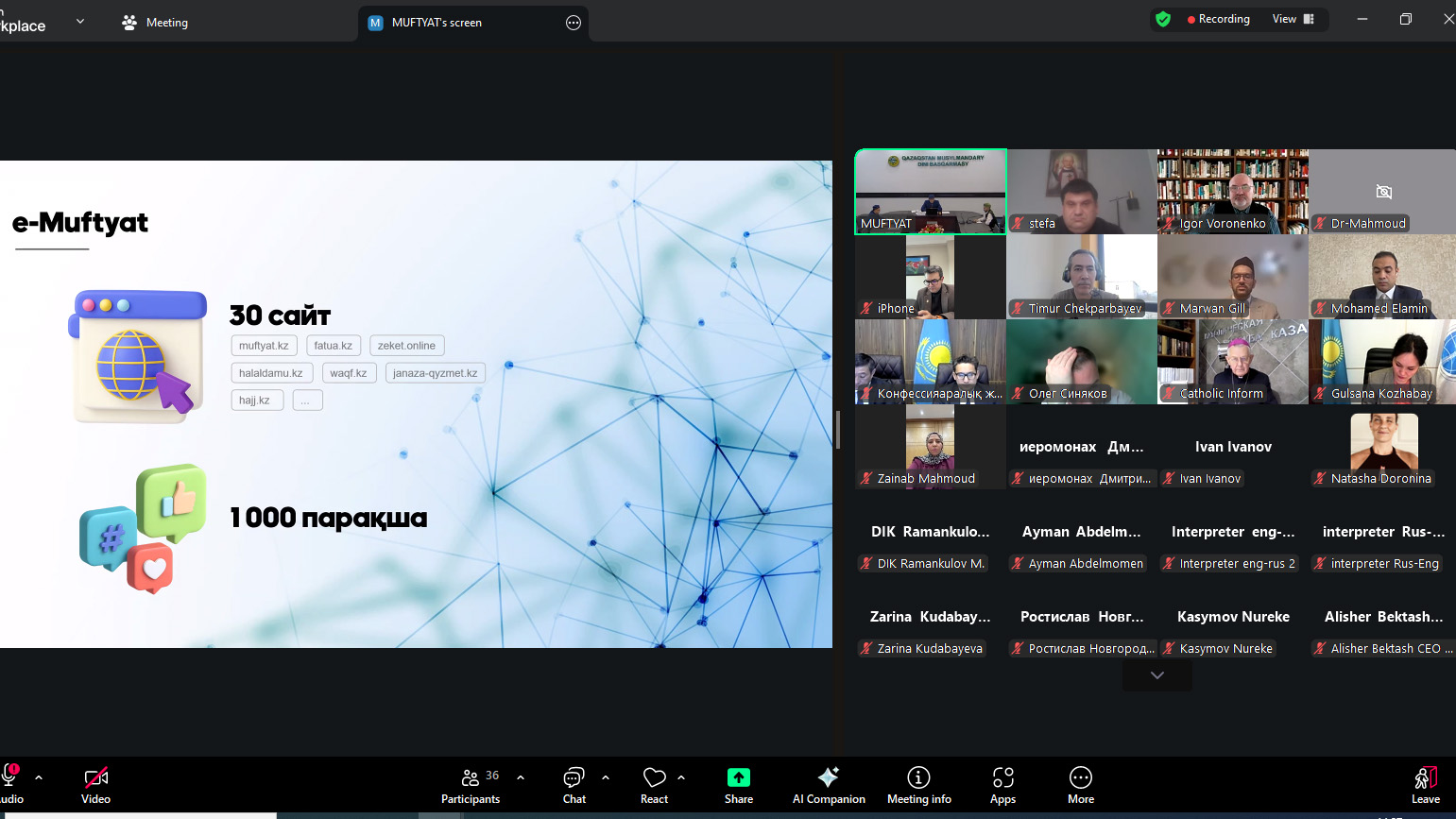1456x819 pixels.
Task: Open the AI Companion
Action: pos(829,785)
